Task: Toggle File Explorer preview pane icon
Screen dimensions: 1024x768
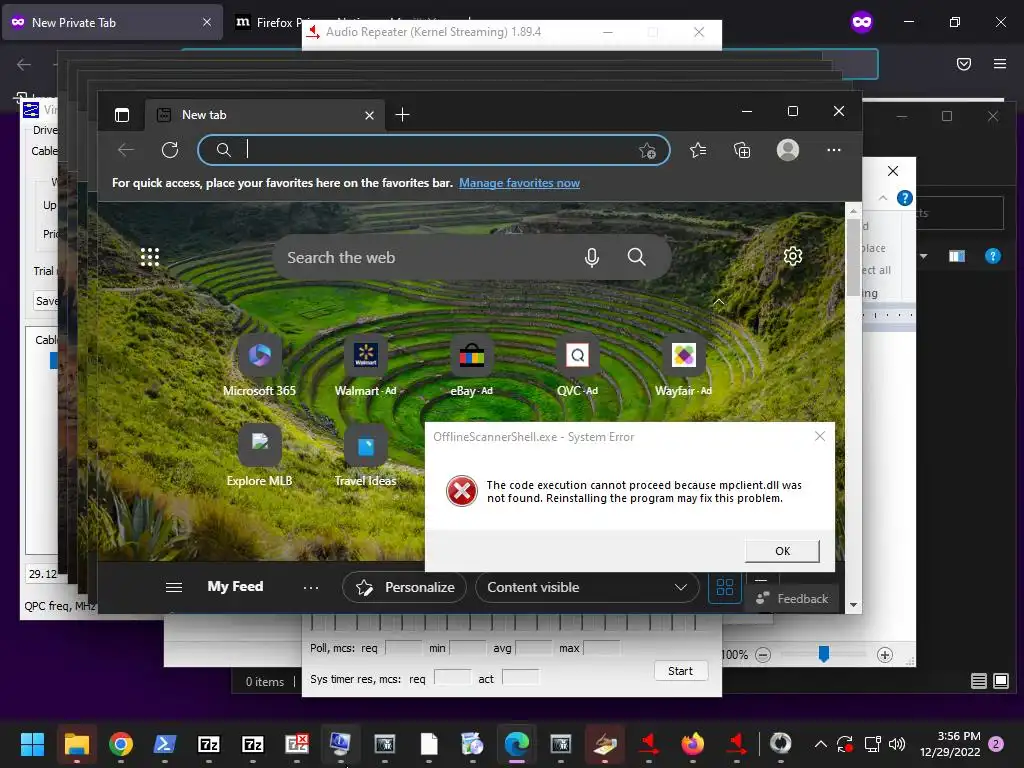Action: 957,256
